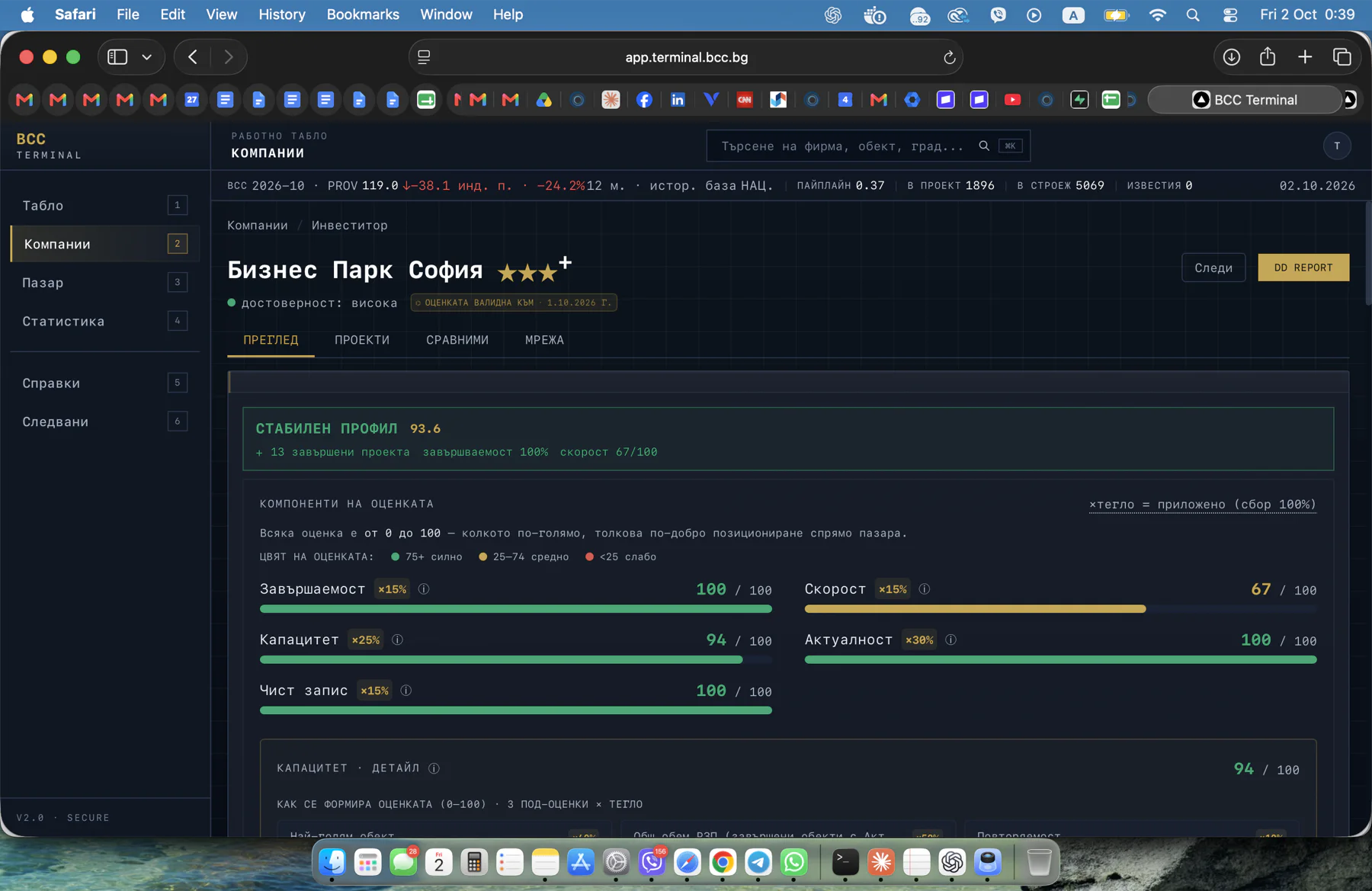Toggle Safari sidebar panel
1372x891 pixels.
coord(117,57)
